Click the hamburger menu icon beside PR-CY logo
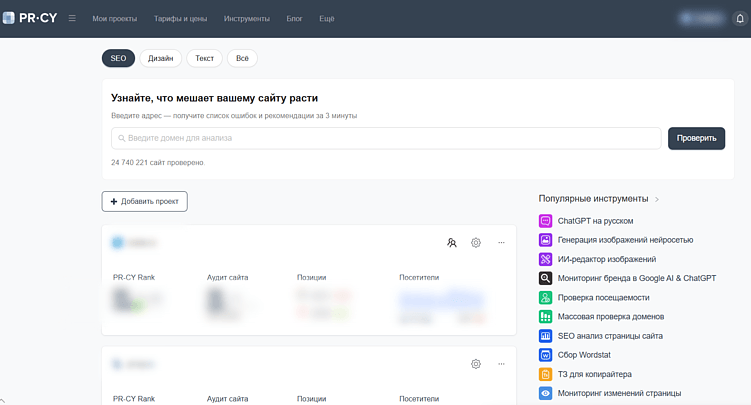751x405 pixels. click(72, 18)
